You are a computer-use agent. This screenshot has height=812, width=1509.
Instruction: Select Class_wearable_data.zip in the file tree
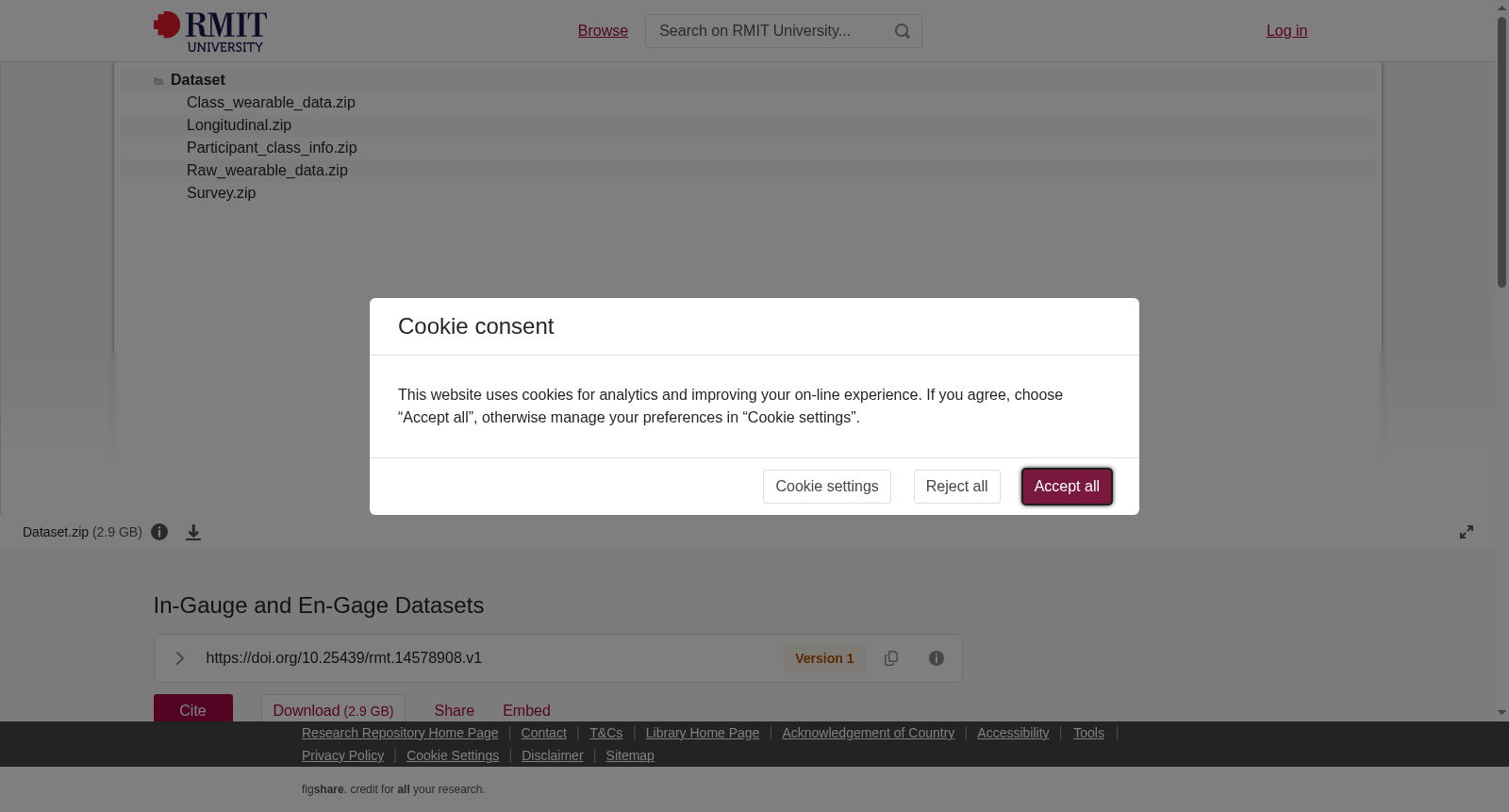tap(271, 103)
